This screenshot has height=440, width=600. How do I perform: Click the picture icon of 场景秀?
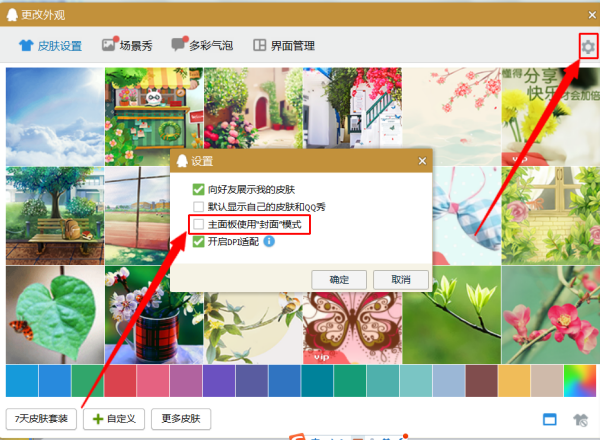coord(109,45)
